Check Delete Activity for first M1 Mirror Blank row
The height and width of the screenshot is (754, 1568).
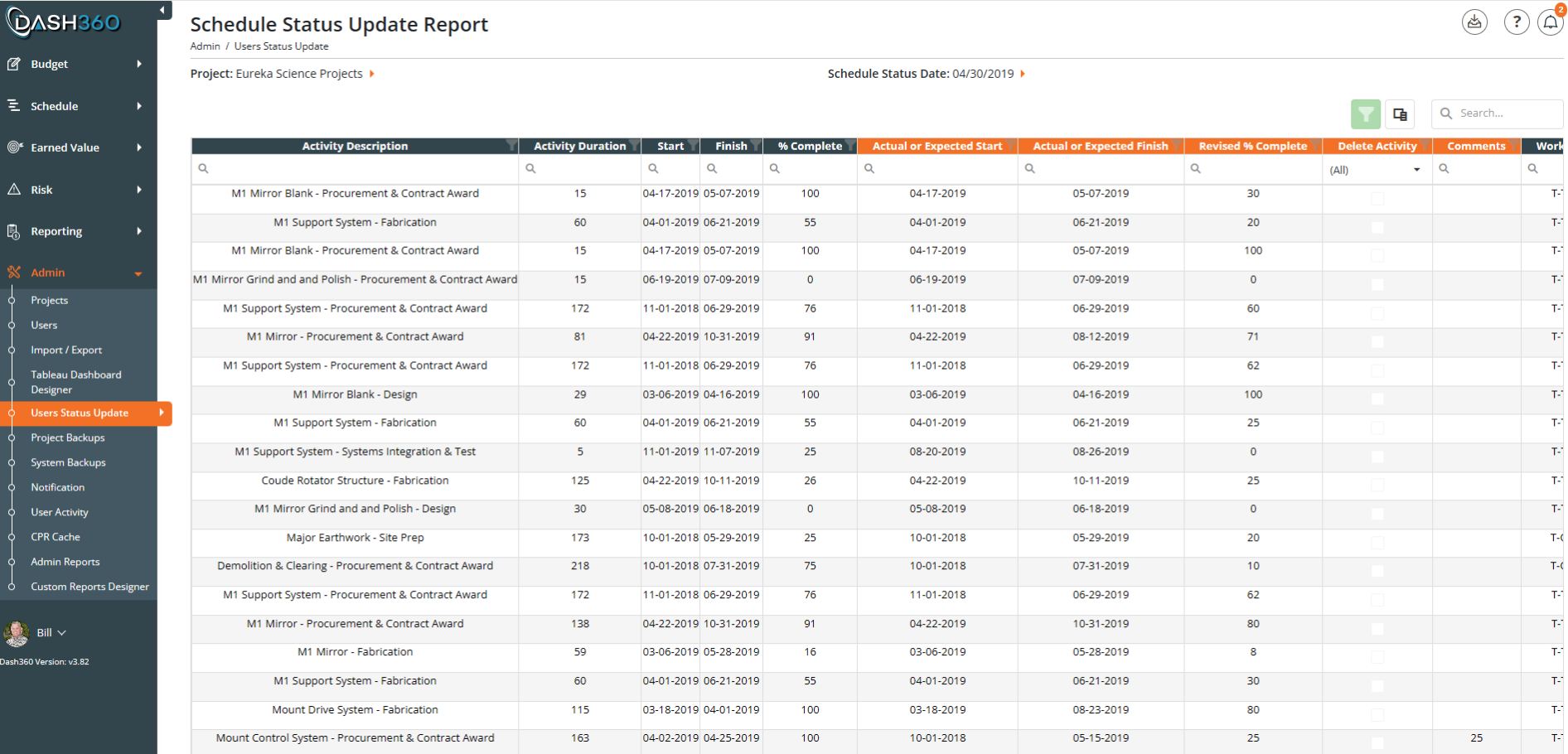pos(1377,198)
